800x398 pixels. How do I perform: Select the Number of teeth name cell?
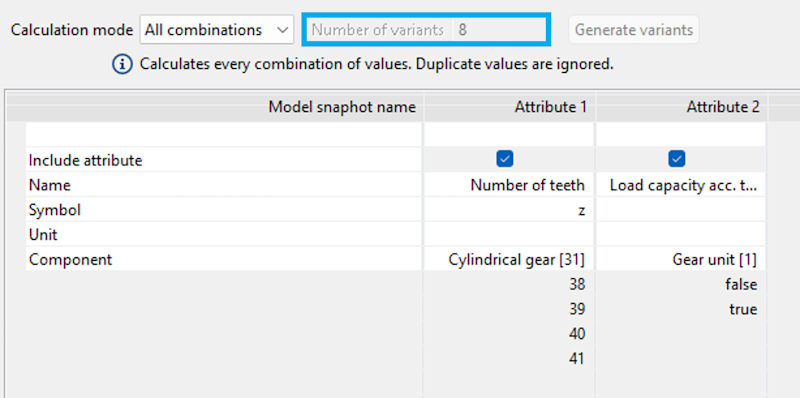[x=509, y=185]
